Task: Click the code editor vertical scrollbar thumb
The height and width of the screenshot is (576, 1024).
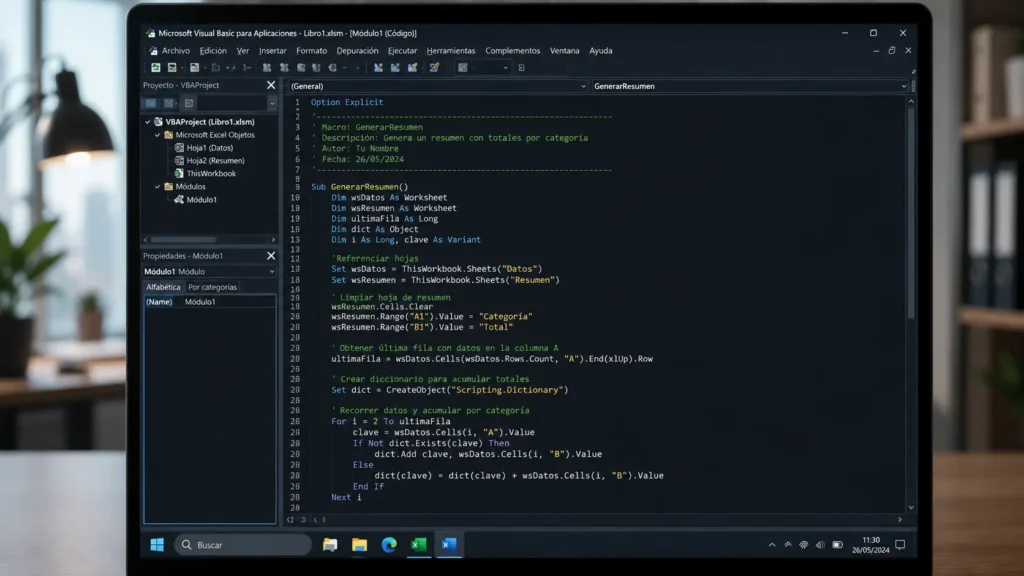Action: click(910, 212)
